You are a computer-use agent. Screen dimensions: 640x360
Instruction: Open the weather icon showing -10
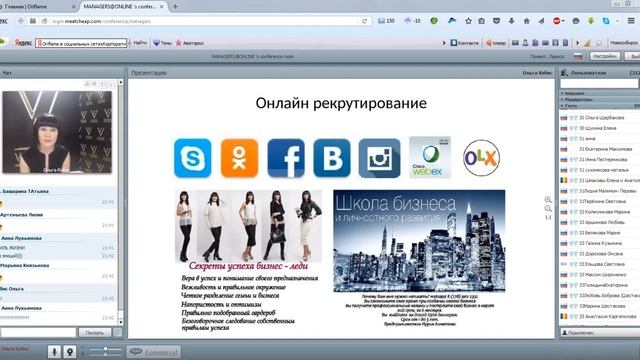412,20
